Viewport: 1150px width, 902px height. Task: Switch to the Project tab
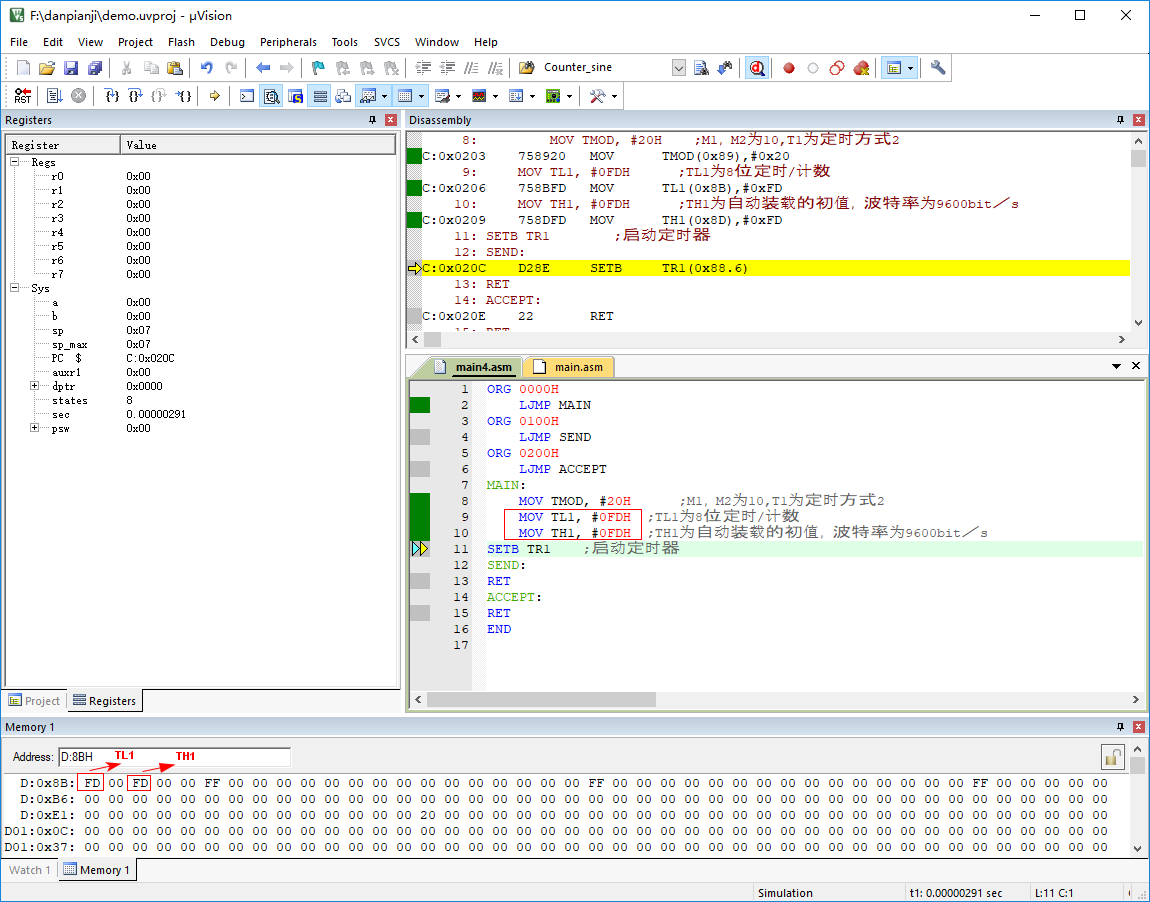(x=34, y=701)
